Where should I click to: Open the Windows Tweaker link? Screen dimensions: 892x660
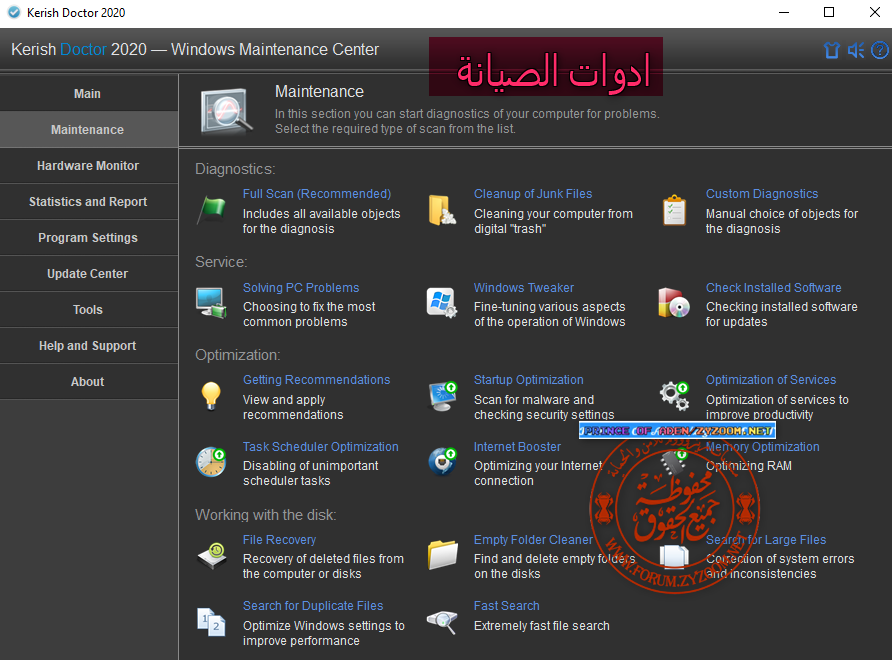pyautogui.click(x=523, y=288)
